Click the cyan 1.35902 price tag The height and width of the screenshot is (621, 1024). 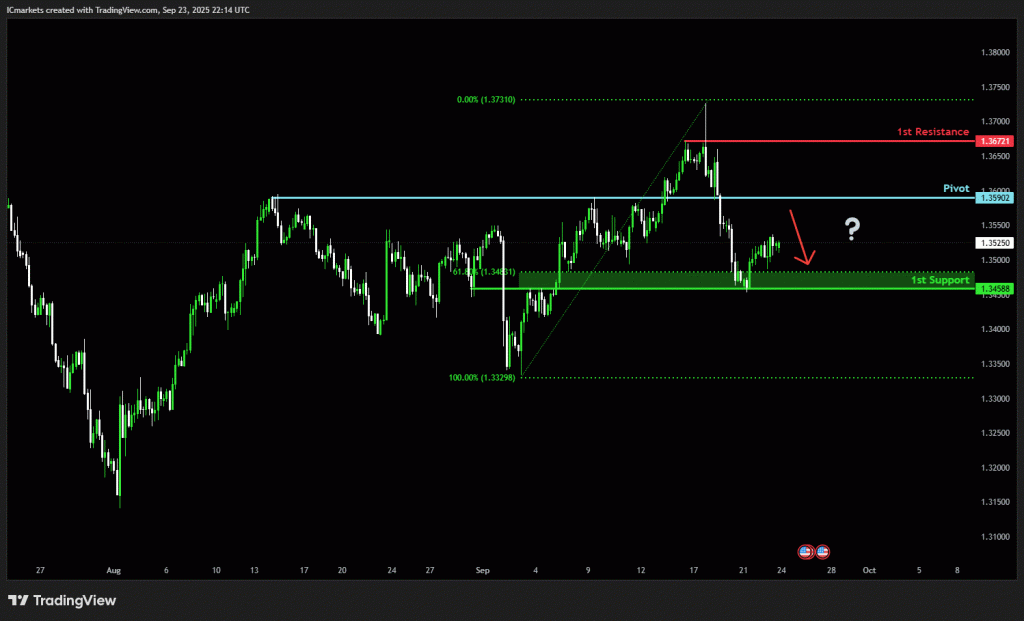(x=996, y=198)
